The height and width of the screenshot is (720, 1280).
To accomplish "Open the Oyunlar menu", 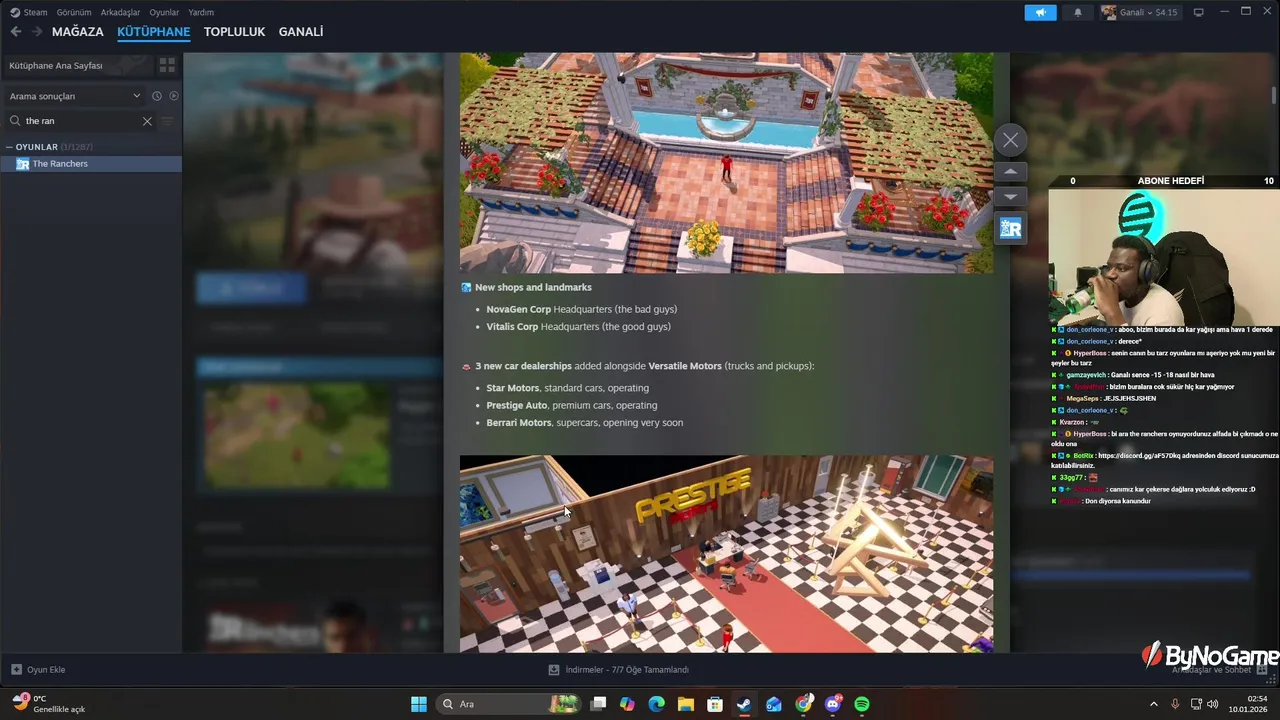I will click(x=164, y=12).
